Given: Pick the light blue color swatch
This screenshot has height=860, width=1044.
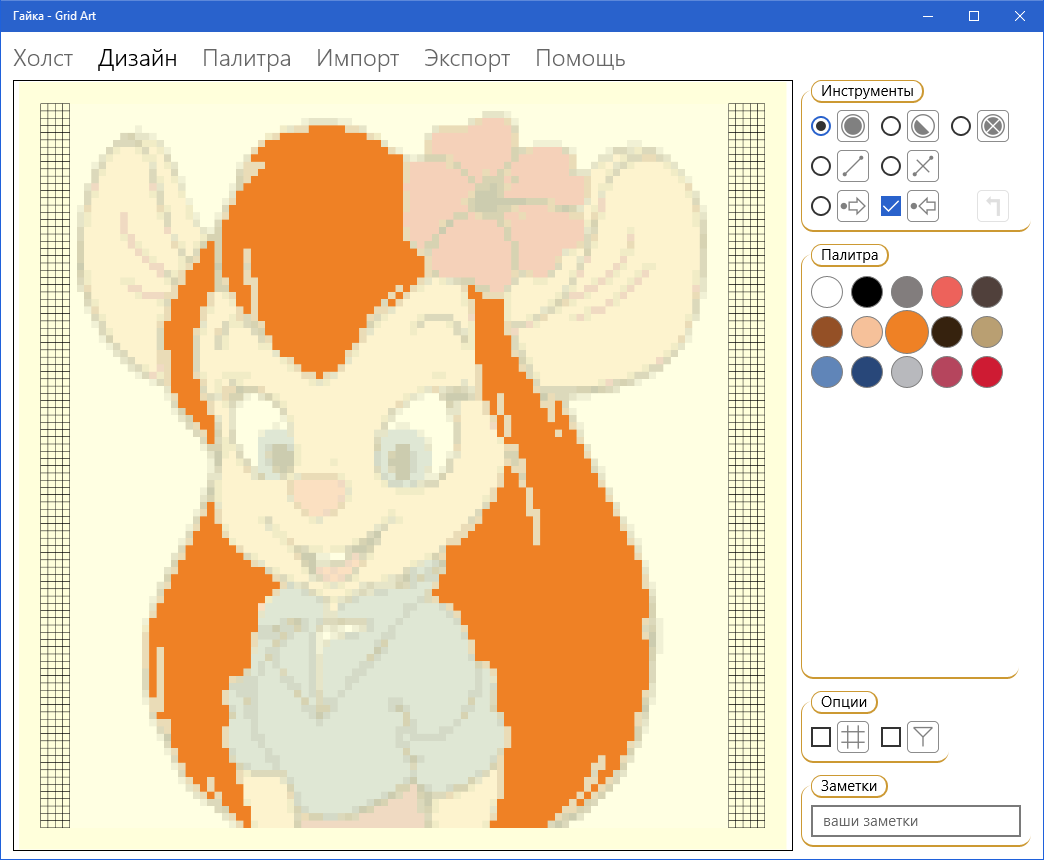Looking at the screenshot, I should [827, 372].
